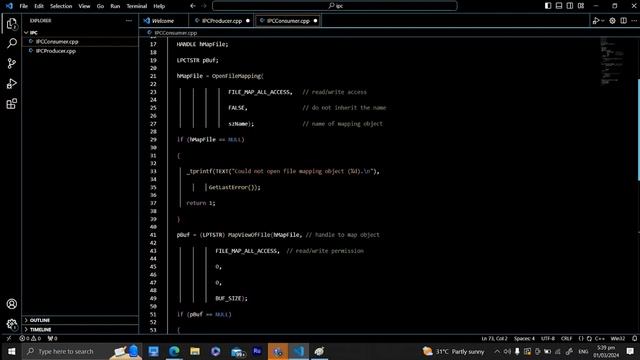The height and width of the screenshot is (360, 640).
Task: Open the remote window status bar icon
Action: (9, 338)
